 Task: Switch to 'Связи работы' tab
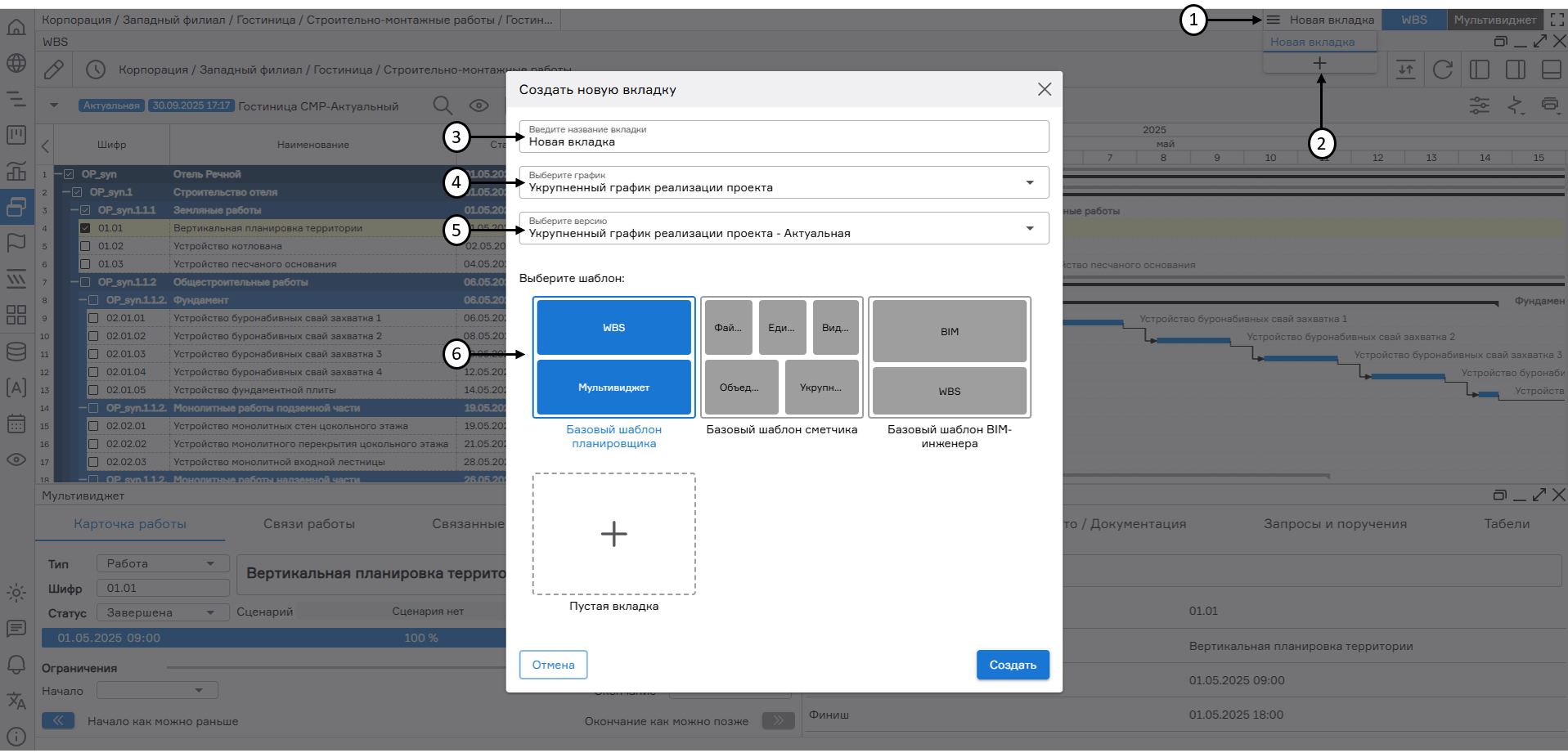(x=308, y=524)
